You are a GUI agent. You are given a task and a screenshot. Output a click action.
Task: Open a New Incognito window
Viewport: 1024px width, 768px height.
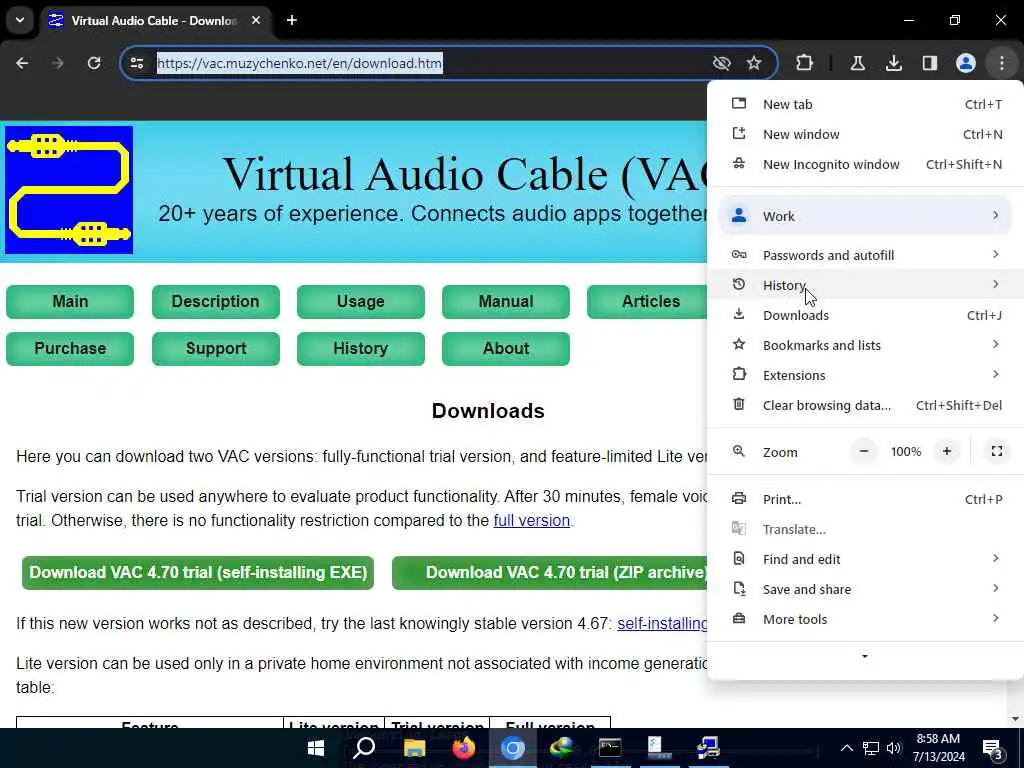[865, 165]
